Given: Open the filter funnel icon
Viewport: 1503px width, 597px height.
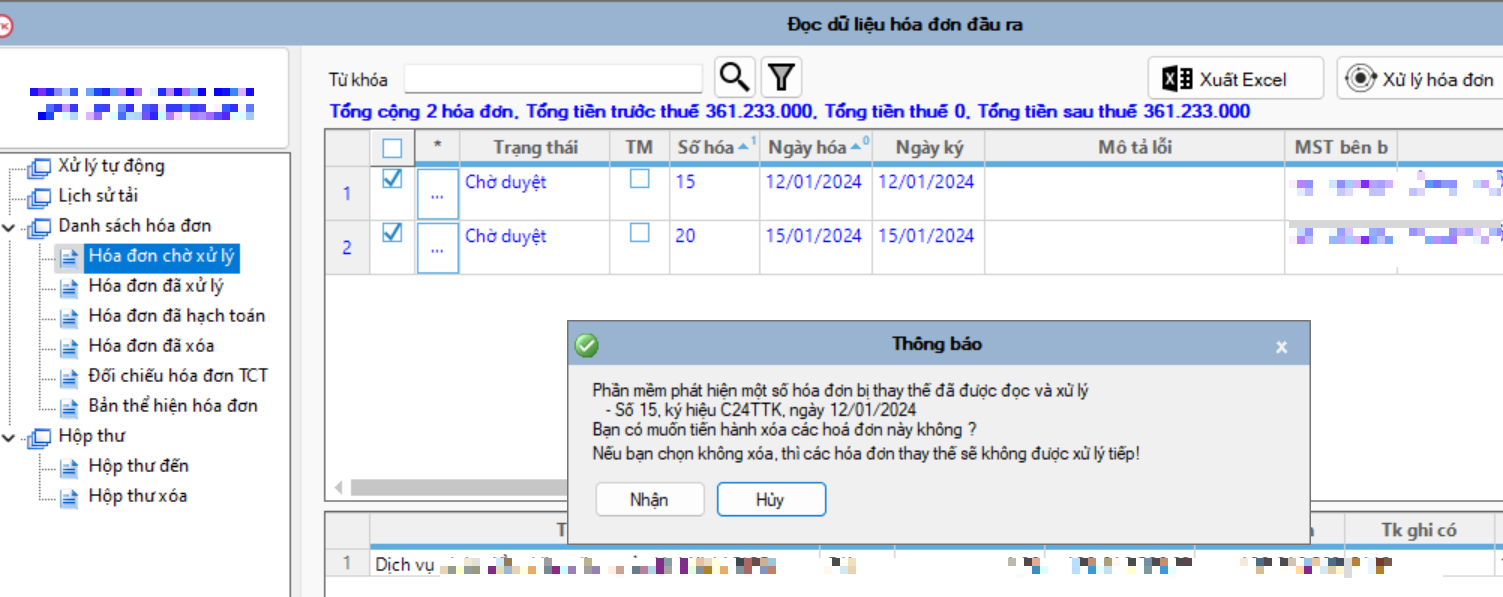Looking at the screenshot, I should (781, 77).
